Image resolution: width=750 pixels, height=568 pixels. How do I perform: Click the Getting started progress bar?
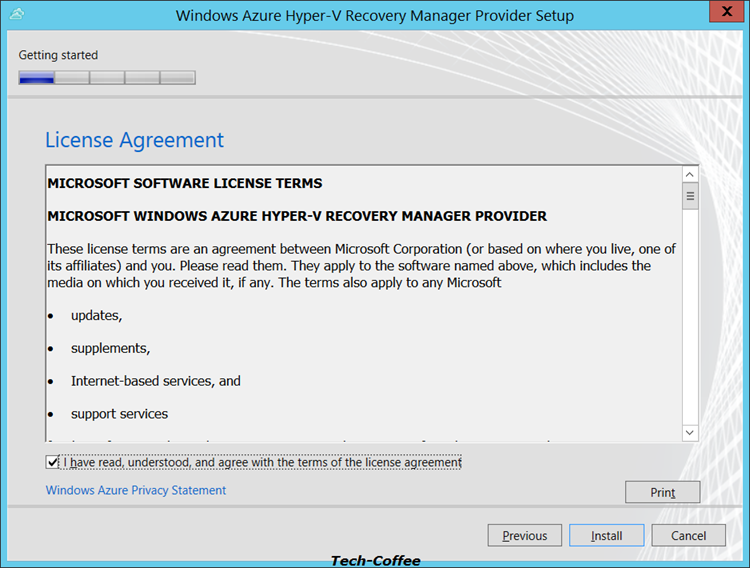click(107, 78)
